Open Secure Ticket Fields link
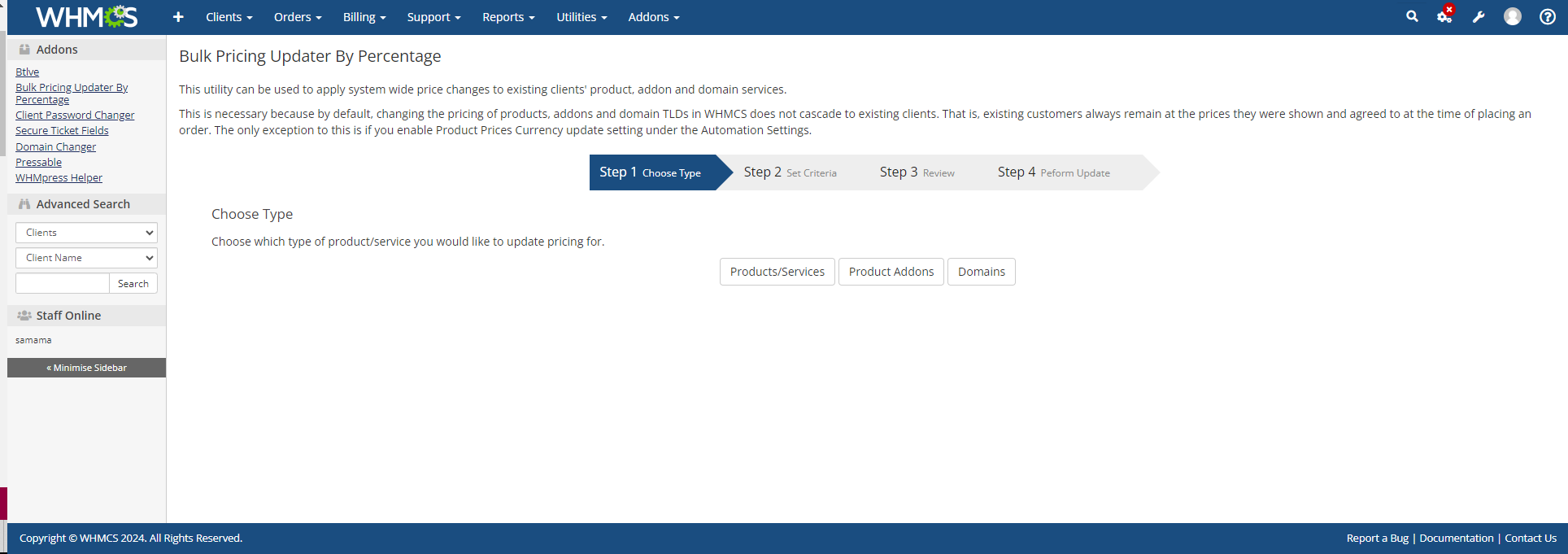Image resolution: width=1568 pixels, height=554 pixels. pos(62,131)
